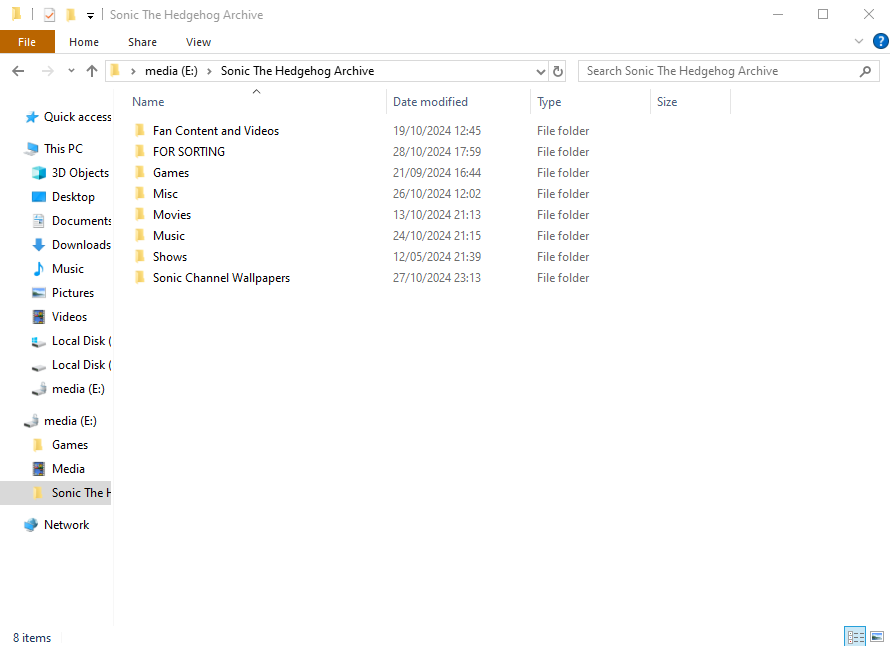
Task: Open the Share ribbon tab
Action: click(x=142, y=42)
